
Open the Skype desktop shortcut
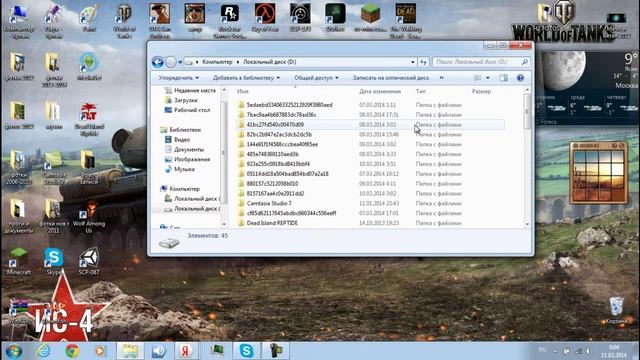click(x=53, y=261)
